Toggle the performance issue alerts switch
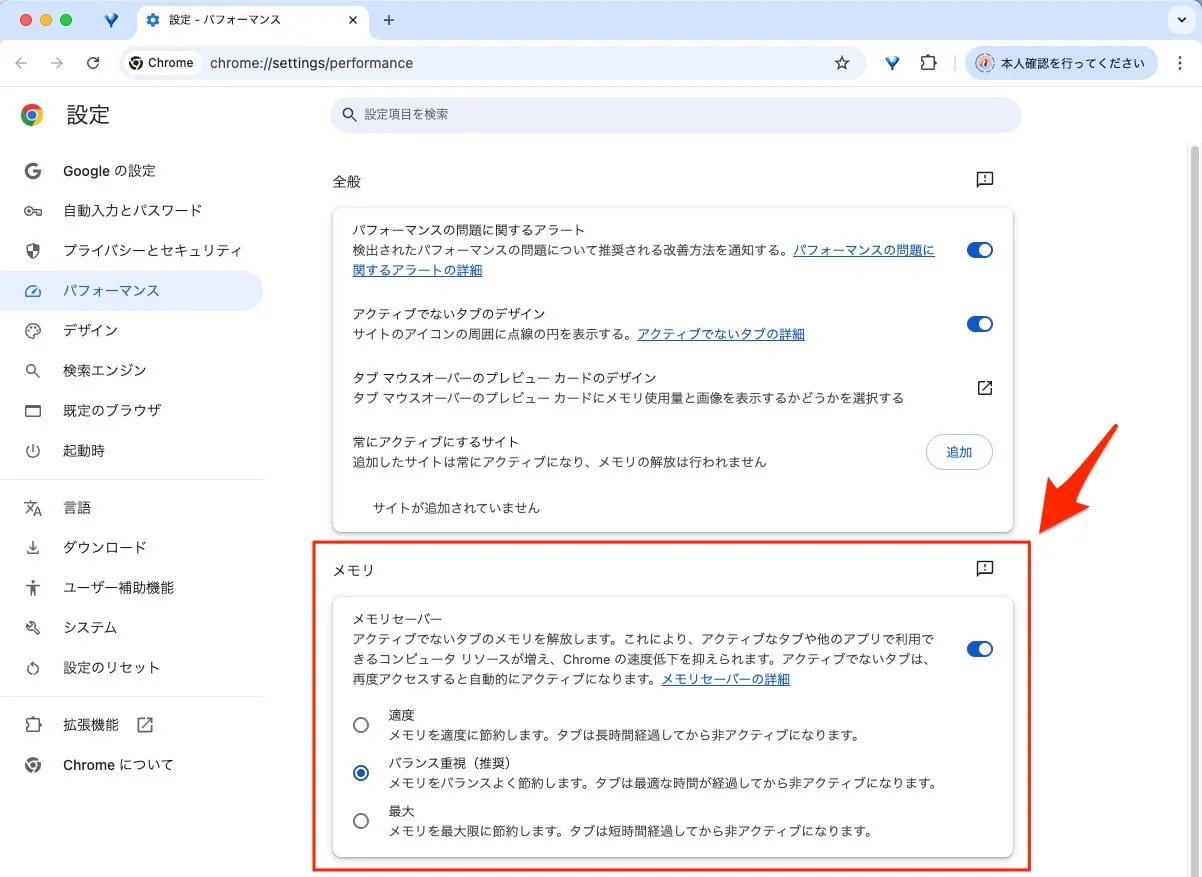The height and width of the screenshot is (877, 1202). click(x=979, y=250)
